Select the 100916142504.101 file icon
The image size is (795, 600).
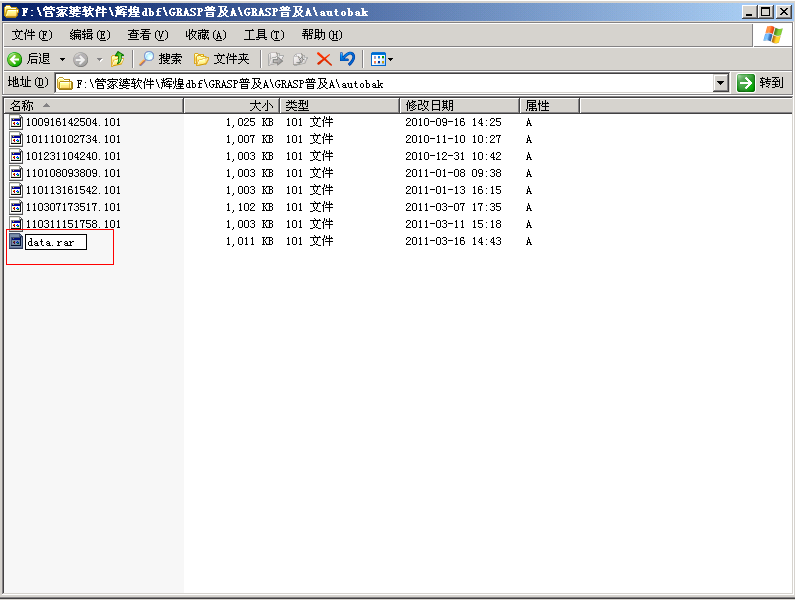point(16,122)
